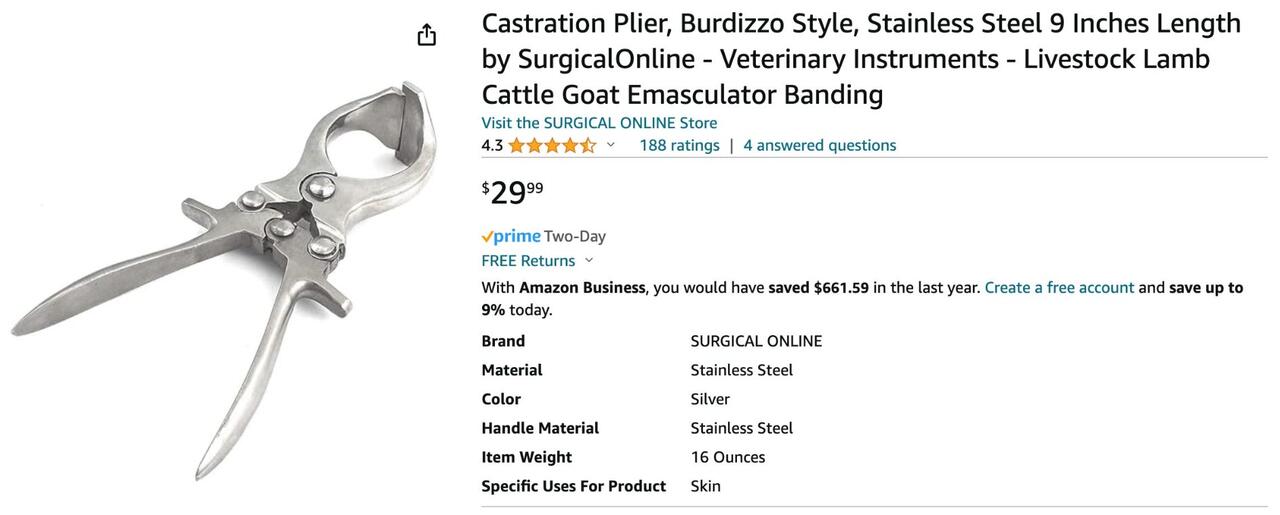Image resolution: width=1280 pixels, height=515 pixels.
Task: Visit the SURGICAL ONLINE Store
Action: pos(599,123)
